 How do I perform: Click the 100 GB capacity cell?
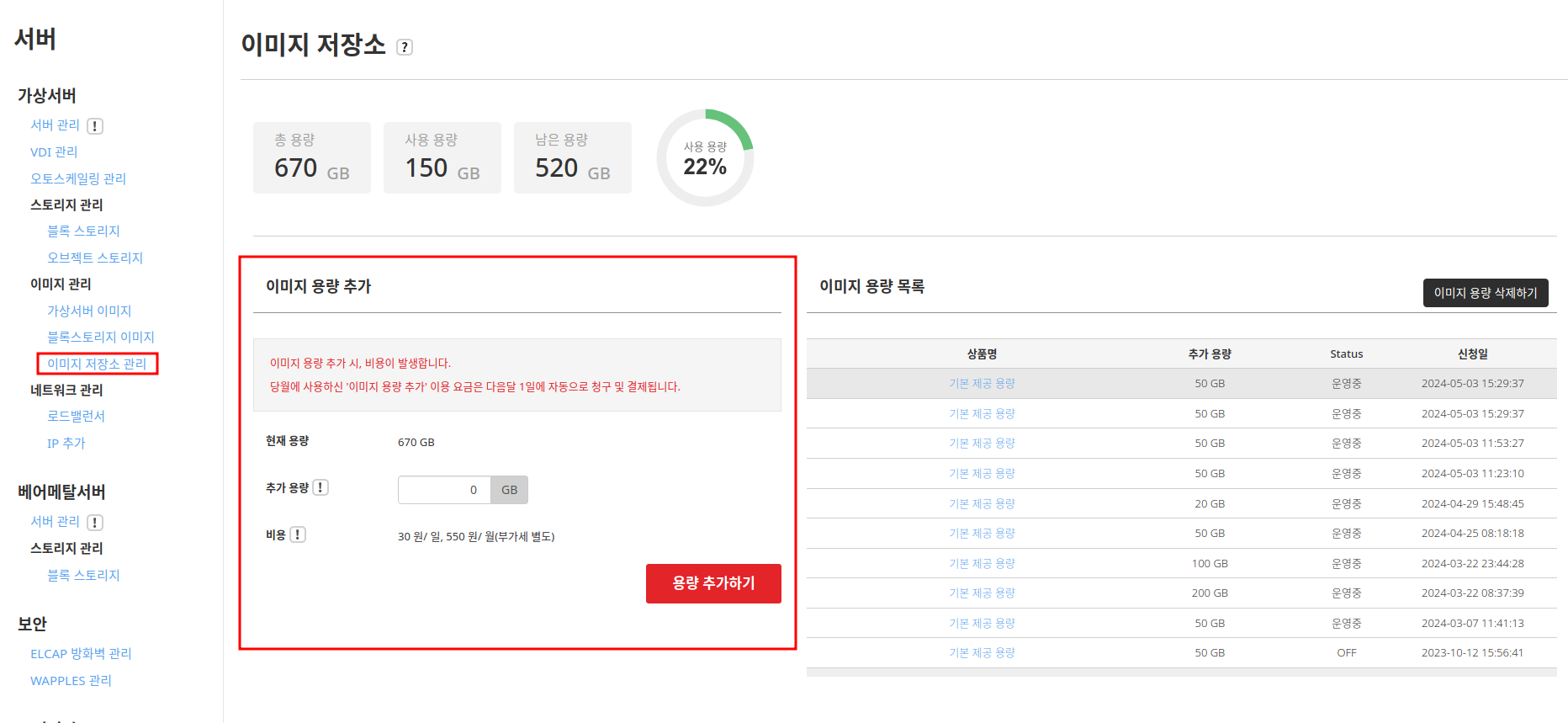tap(1210, 563)
